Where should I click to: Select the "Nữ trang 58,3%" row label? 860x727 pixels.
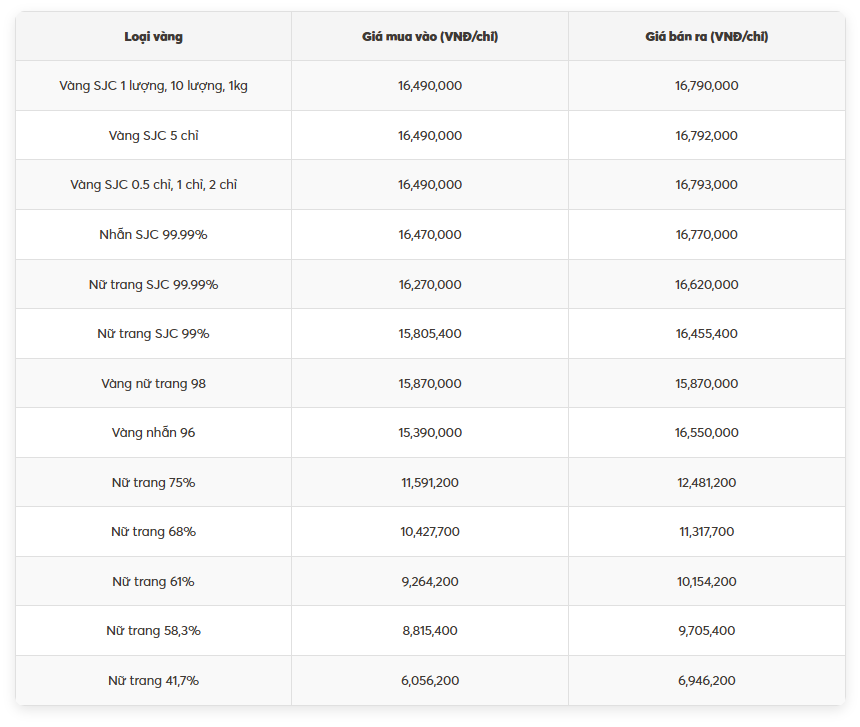[x=153, y=631]
